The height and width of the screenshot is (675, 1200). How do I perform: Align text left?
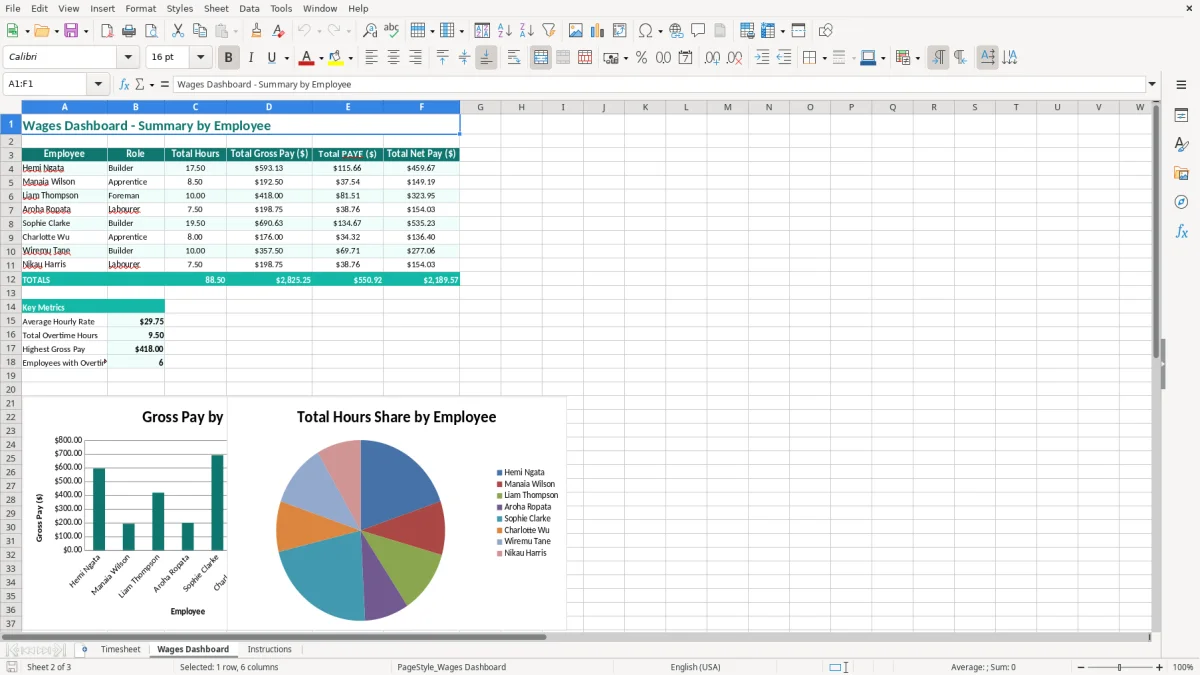[372, 58]
